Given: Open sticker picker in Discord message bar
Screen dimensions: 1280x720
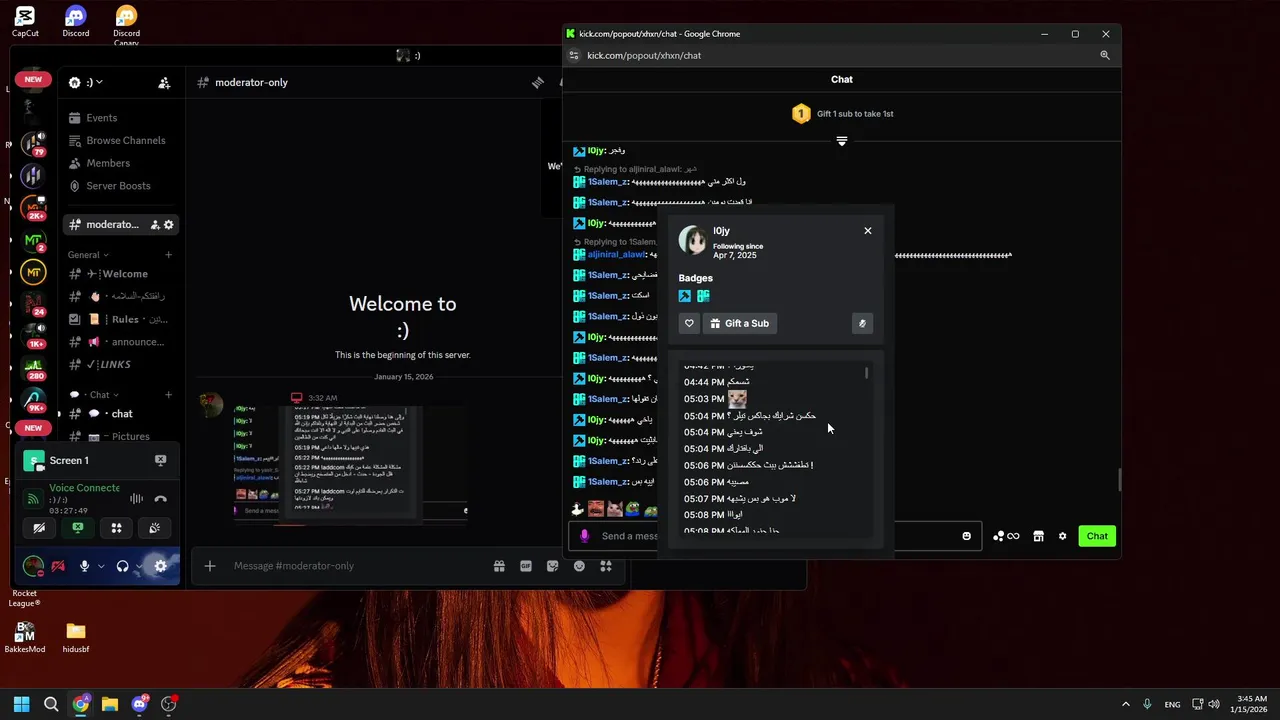Looking at the screenshot, I should click(x=552, y=566).
